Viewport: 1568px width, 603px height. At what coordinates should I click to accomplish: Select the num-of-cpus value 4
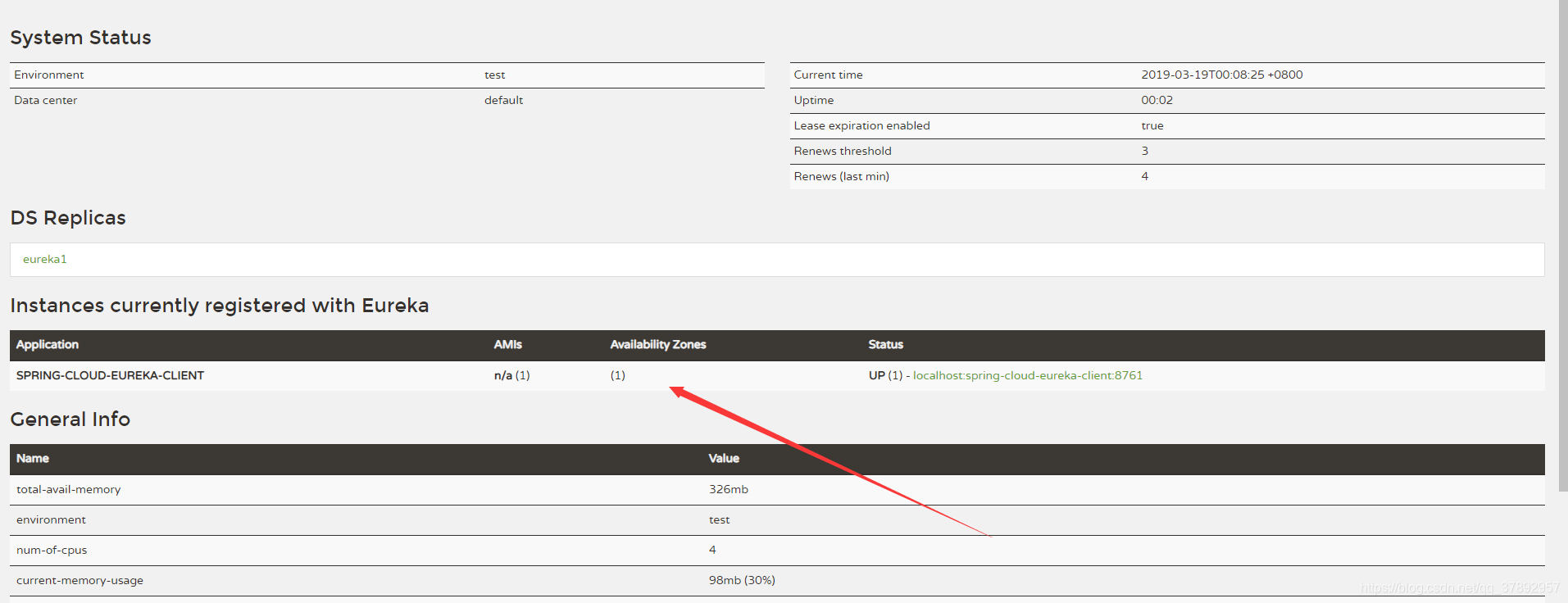tap(712, 550)
